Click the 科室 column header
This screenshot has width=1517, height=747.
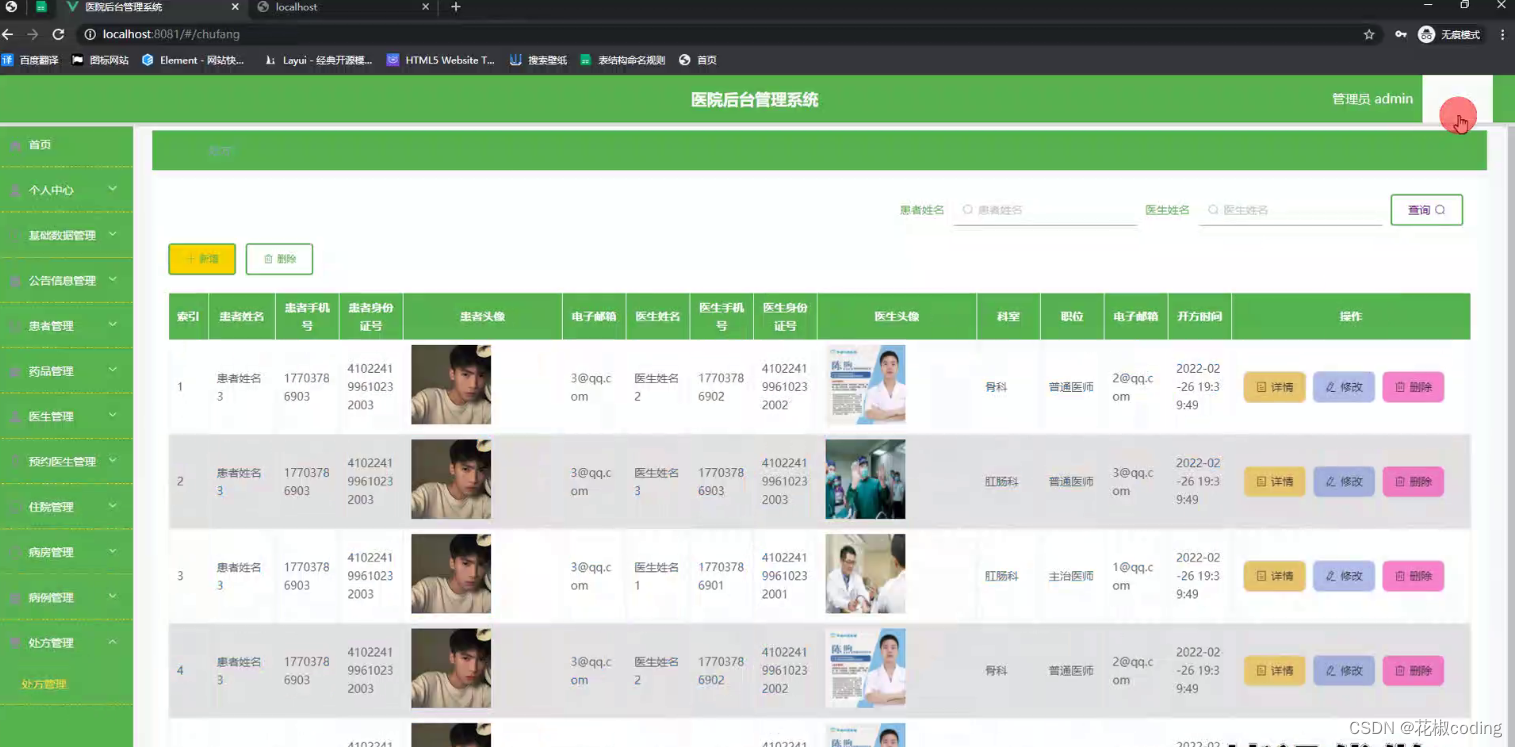pyautogui.click(x=1008, y=317)
